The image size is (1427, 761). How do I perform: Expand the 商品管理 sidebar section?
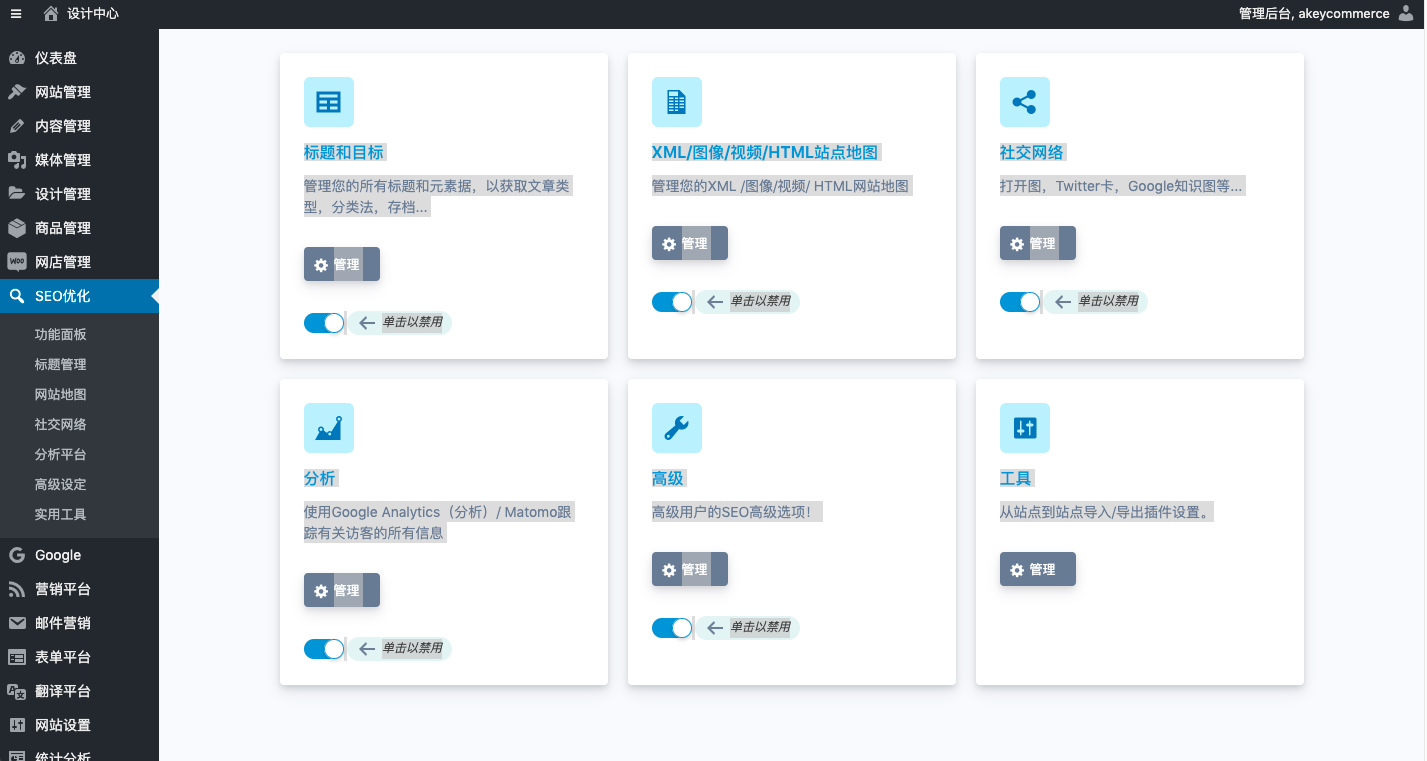pyautogui.click(x=62, y=228)
